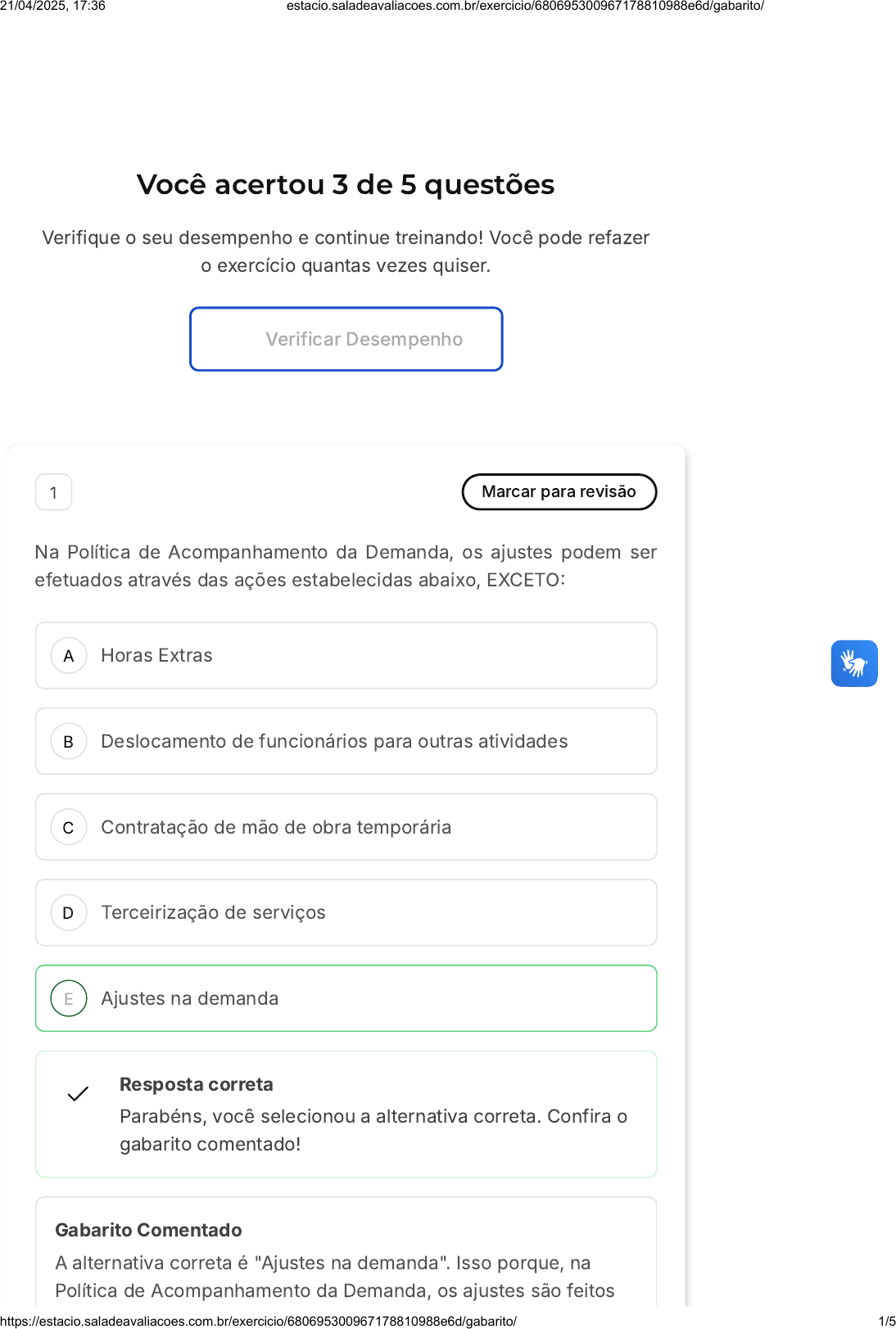Choose the Terceirização de serviços answer text
Image resolution: width=896 pixels, height=1329 pixels.
pos(213,913)
